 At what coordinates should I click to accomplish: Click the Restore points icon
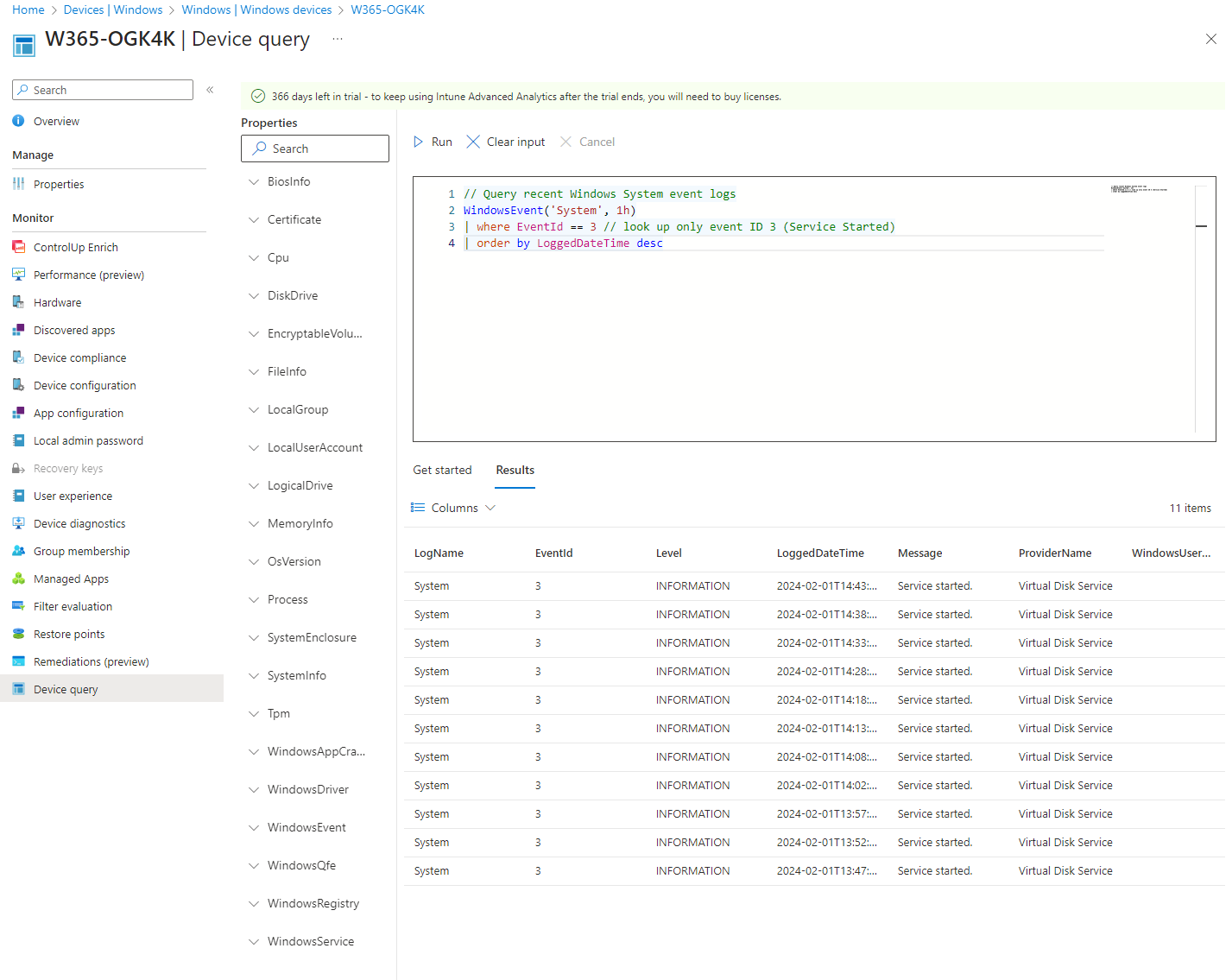pyautogui.click(x=18, y=634)
